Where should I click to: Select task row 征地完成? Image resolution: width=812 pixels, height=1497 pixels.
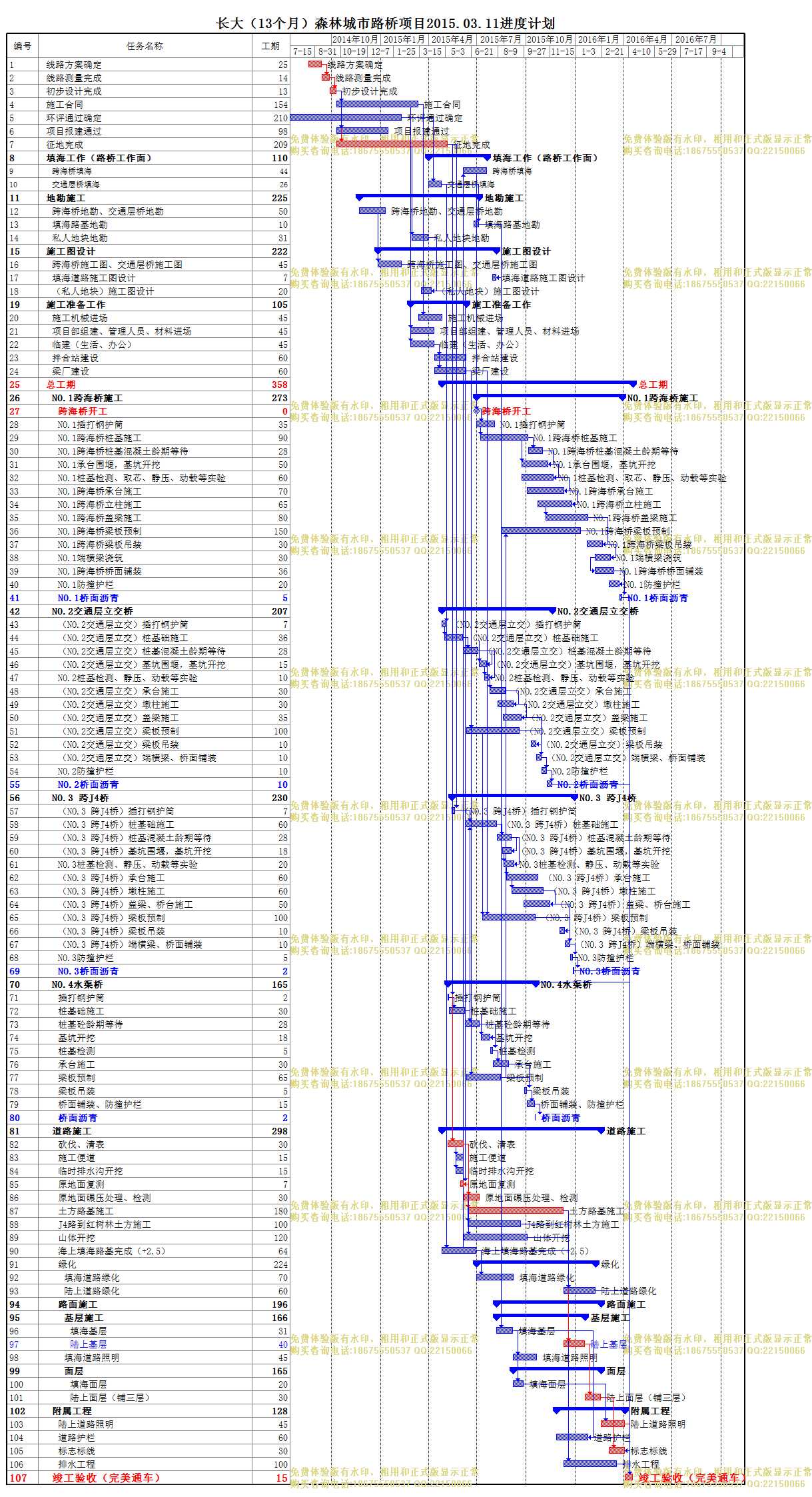pos(148,145)
